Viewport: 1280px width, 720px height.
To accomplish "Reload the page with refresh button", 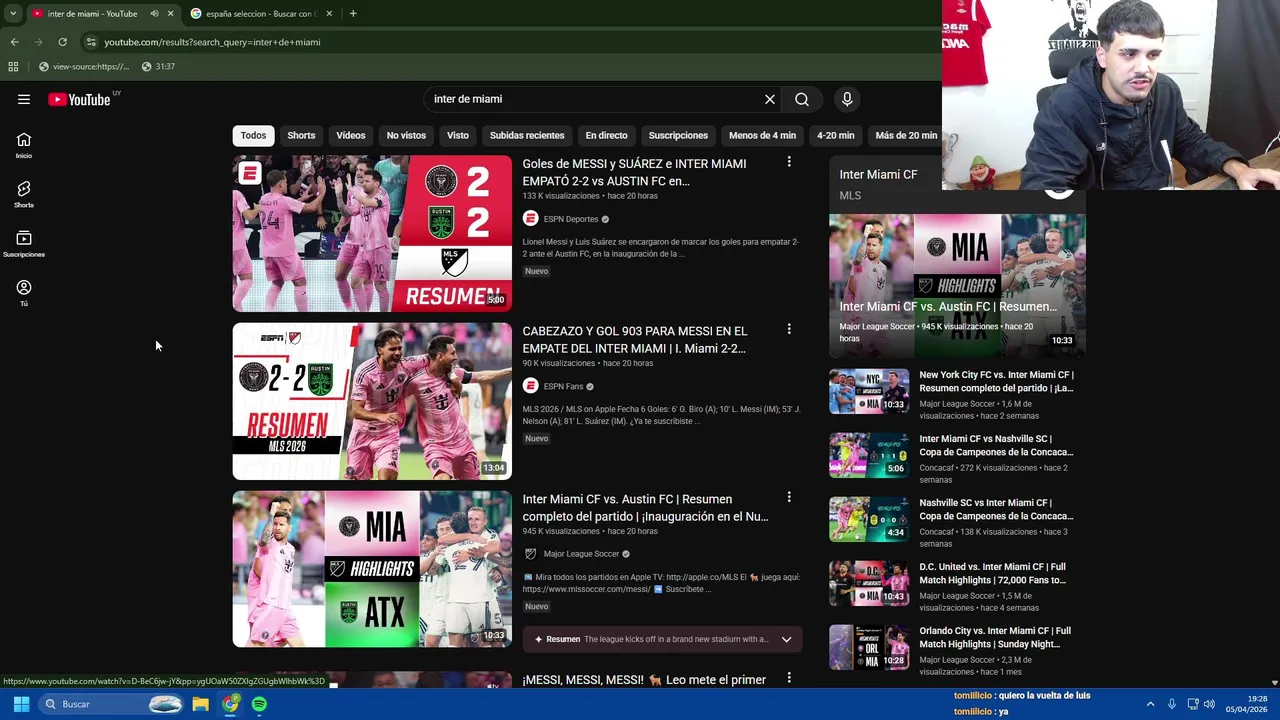I will tap(62, 42).
